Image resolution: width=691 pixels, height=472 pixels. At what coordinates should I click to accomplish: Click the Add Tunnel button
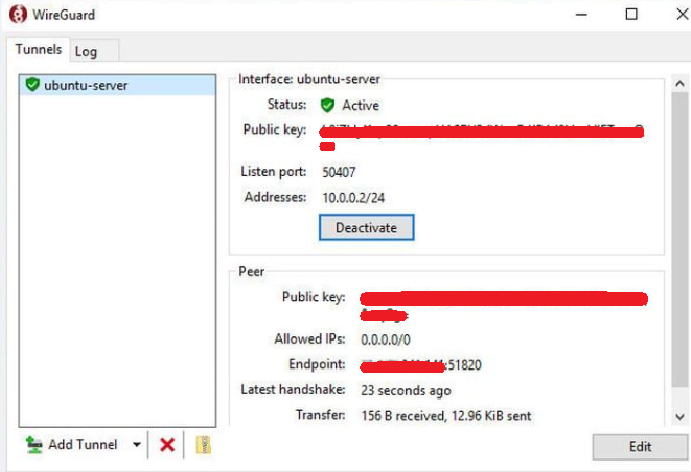(72, 445)
